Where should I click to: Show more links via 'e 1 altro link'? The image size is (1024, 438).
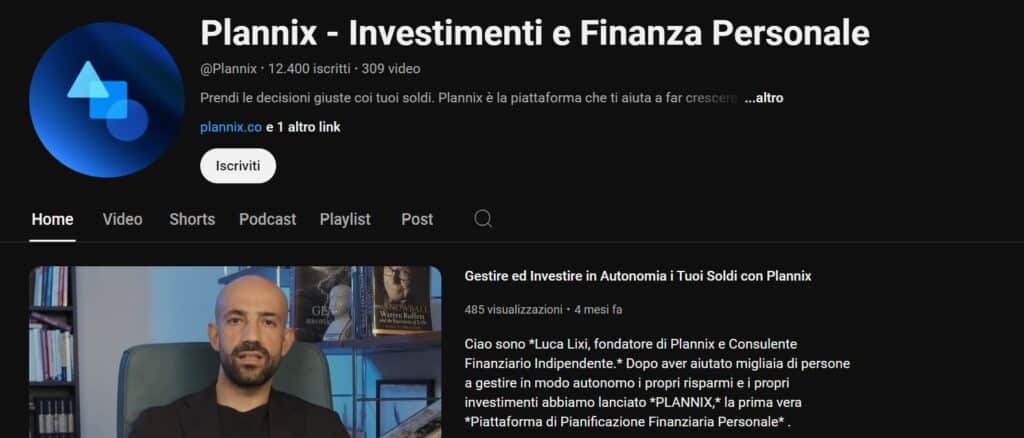tap(303, 127)
